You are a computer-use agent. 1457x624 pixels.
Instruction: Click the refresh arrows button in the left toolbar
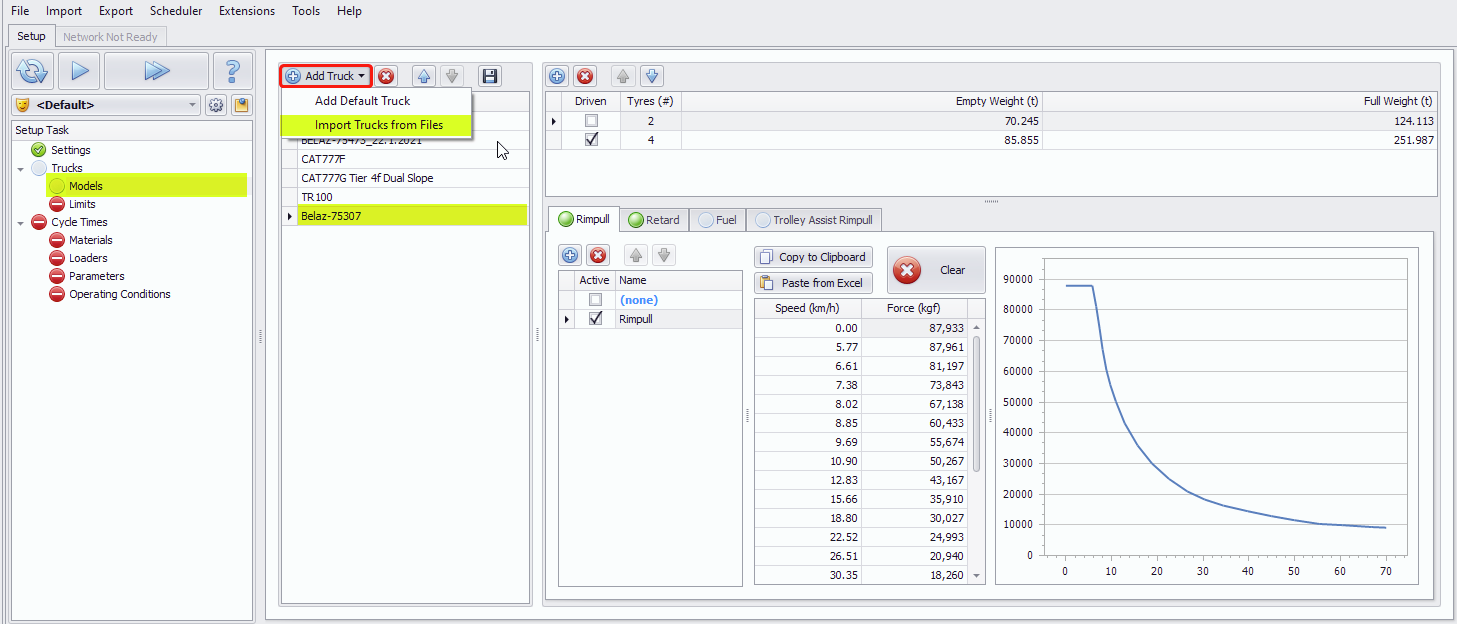[x=33, y=71]
